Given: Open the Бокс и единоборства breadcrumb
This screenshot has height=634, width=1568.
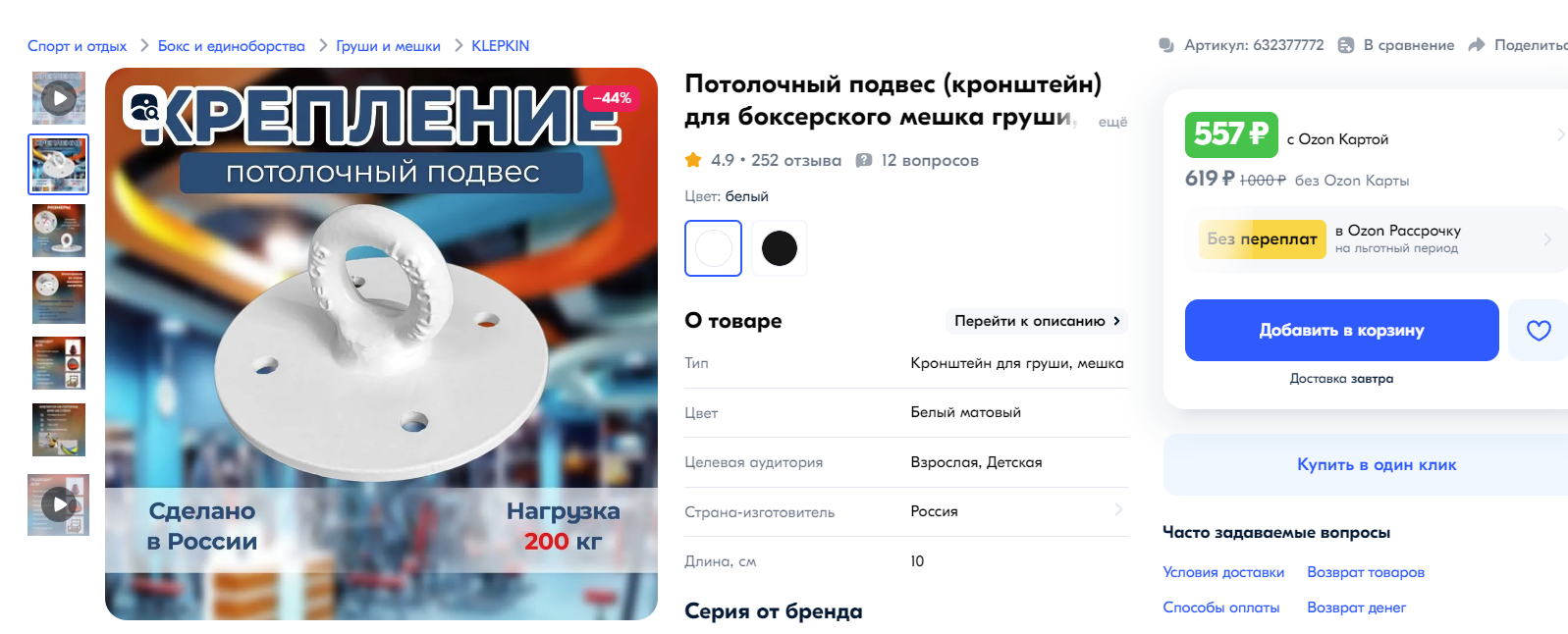Looking at the screenshot, I should (232, 46).
